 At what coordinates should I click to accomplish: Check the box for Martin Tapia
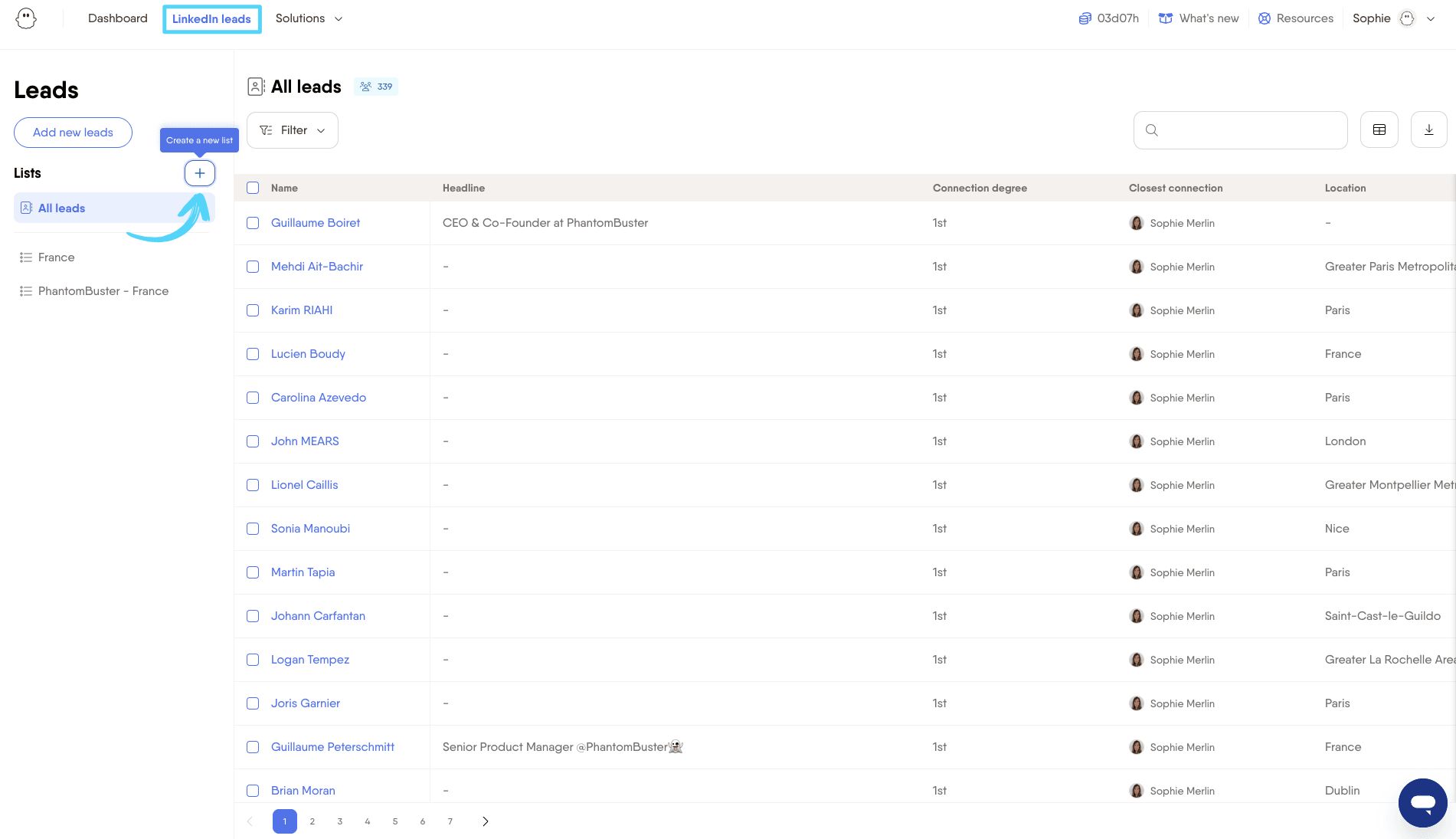pos(253,572)
